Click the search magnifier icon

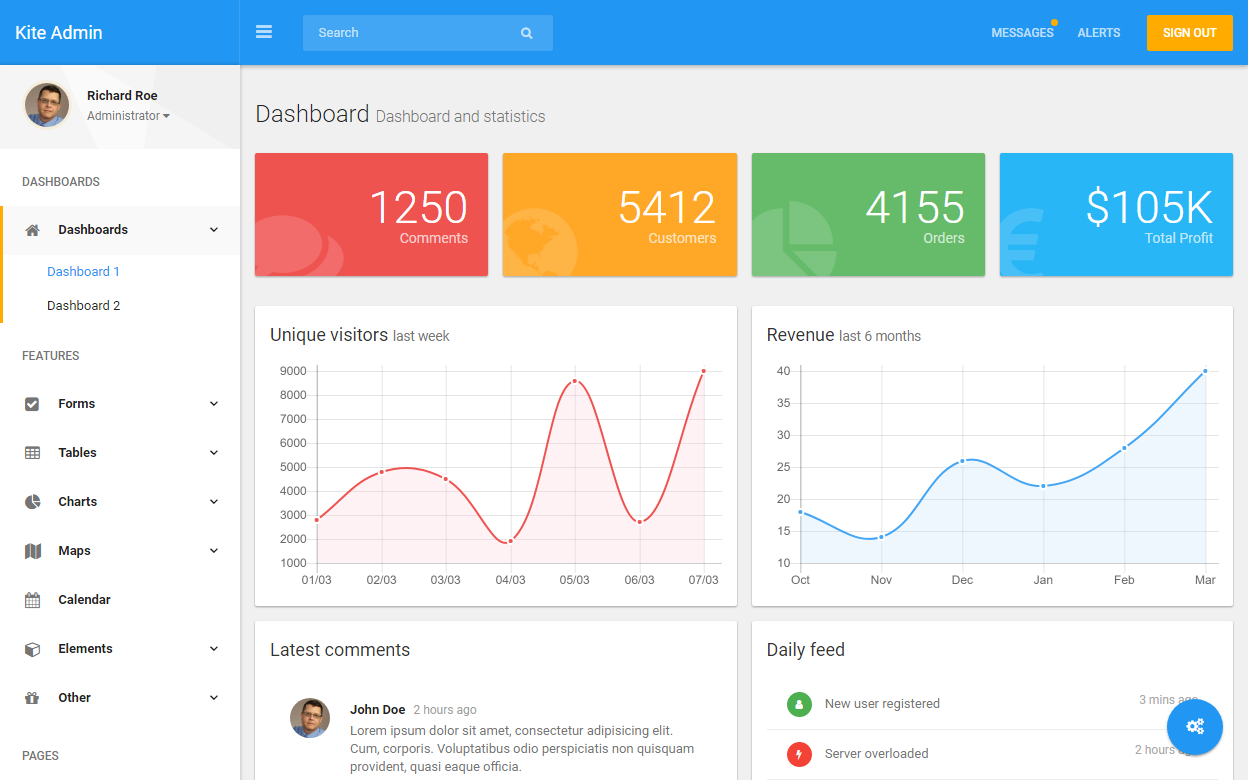(x=527, y=33)
